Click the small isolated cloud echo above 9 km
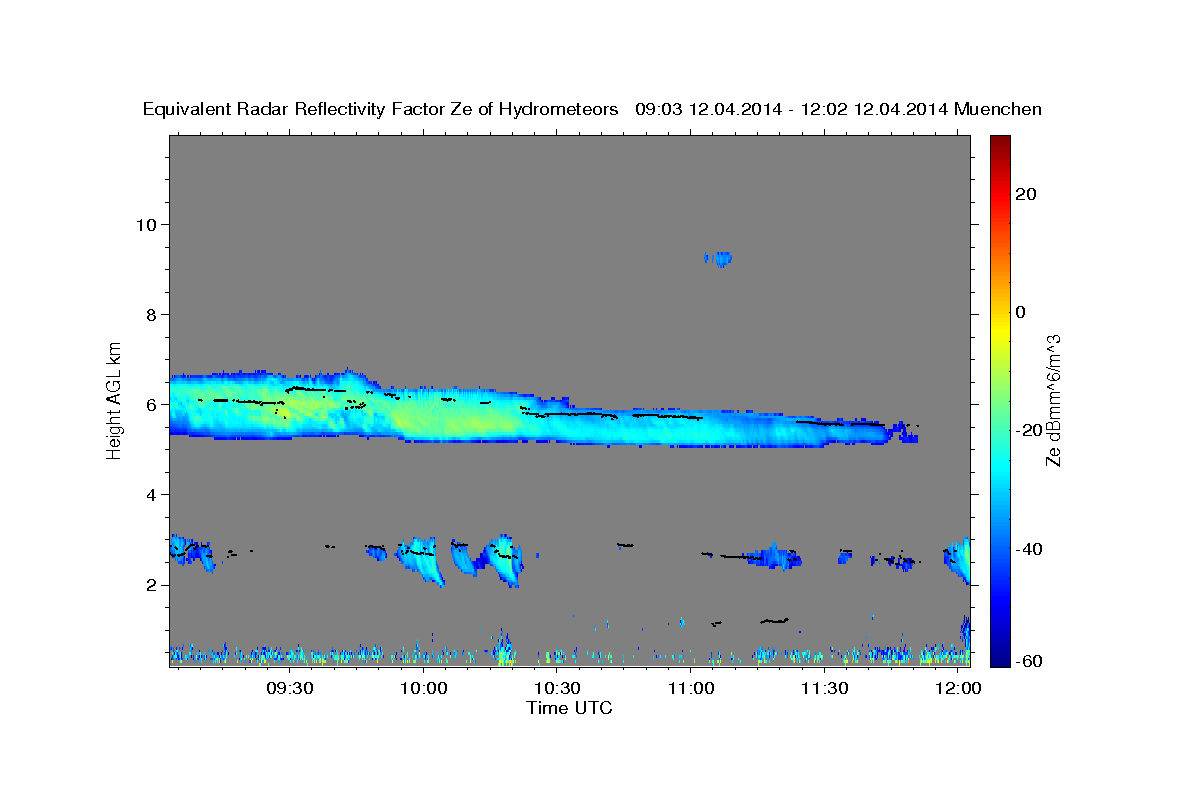 click(x=718, y=258)
